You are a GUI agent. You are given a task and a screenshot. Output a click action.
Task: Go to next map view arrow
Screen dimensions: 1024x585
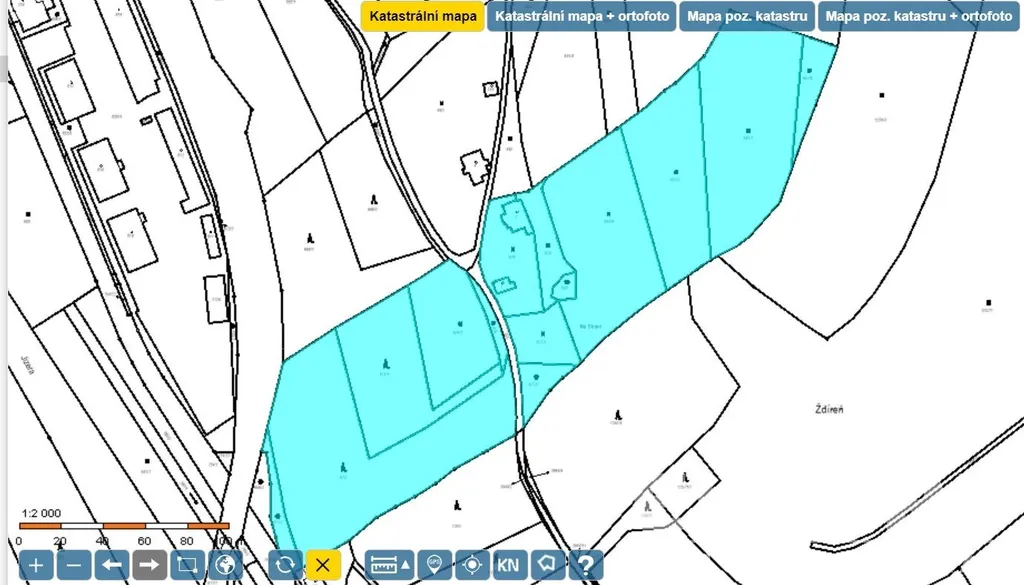click(x=149, y=565)
